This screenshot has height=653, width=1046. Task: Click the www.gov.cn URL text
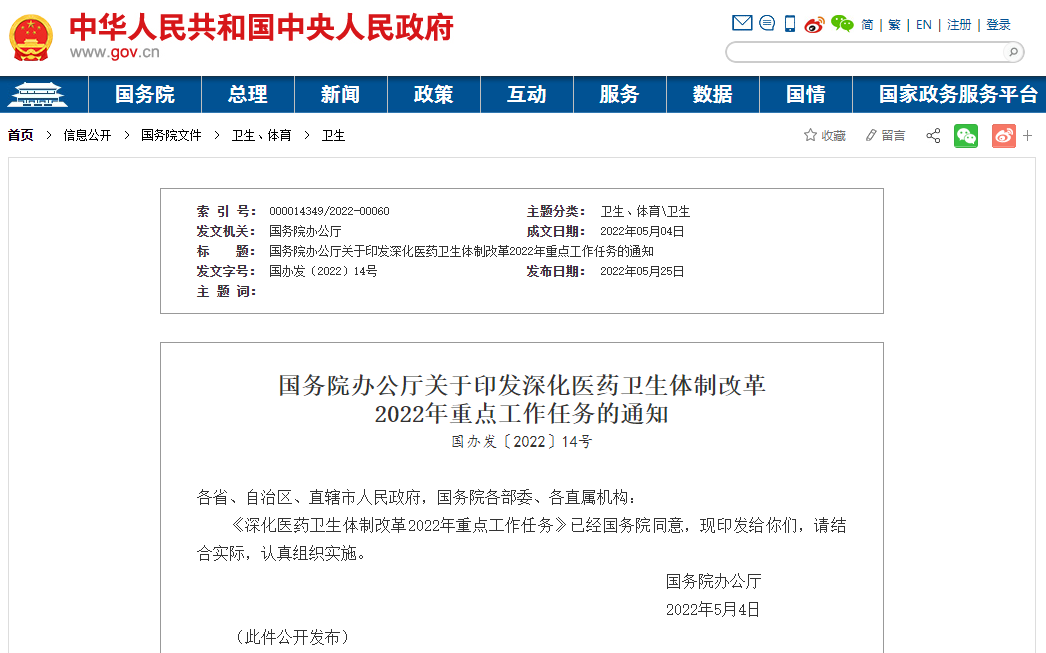pyautogui.click(x=115, y=52)
